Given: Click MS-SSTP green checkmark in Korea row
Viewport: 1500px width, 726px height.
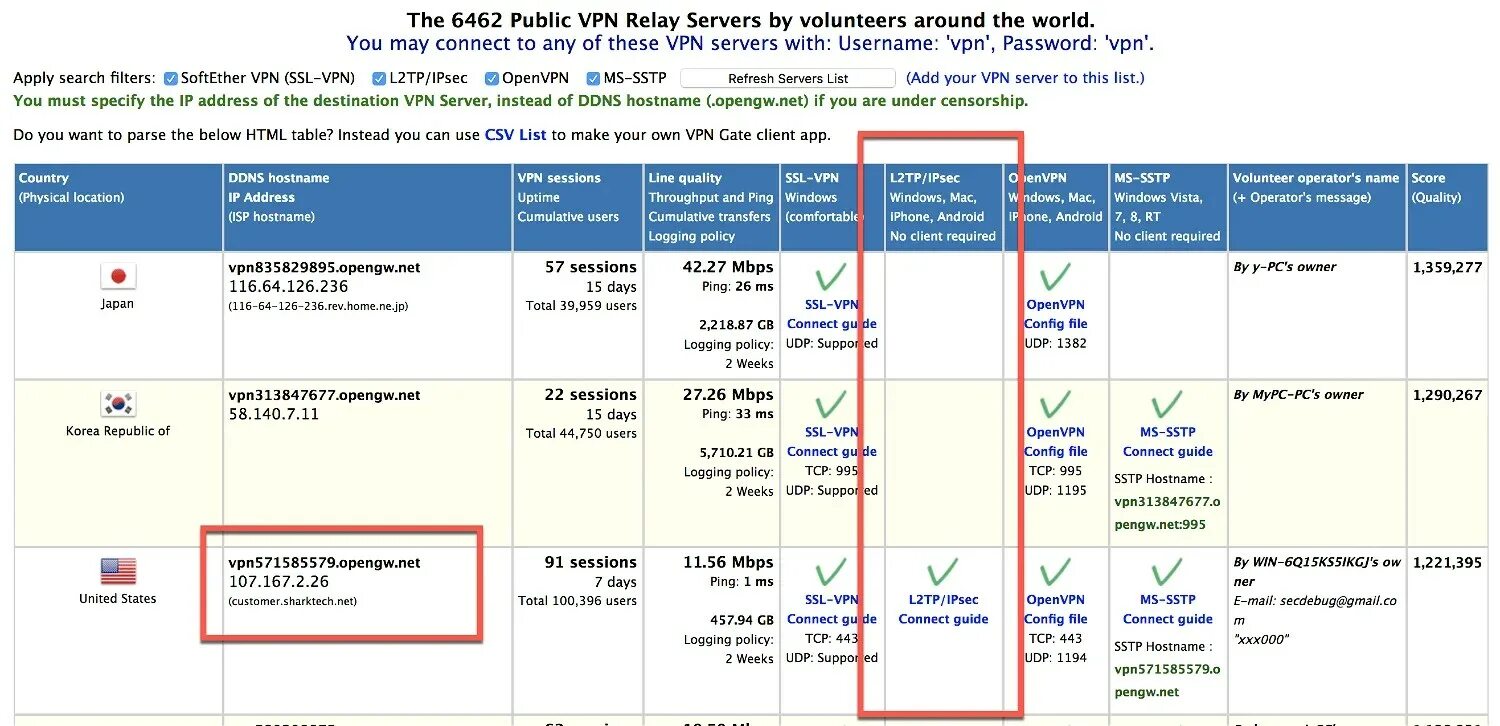Looking at the screenshot, I should coord(1167,405).
